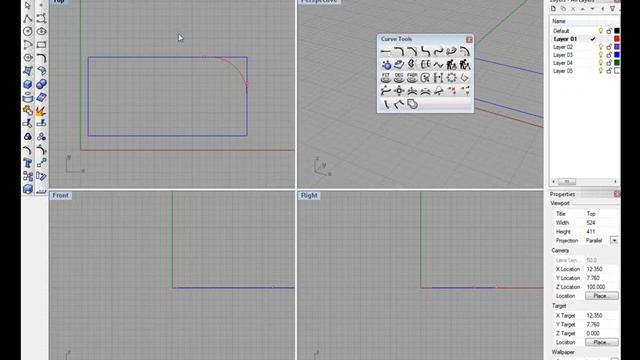The image size is (640, 360).
Task: Click the viewport Title field showing Top
Action: (602, 214)
